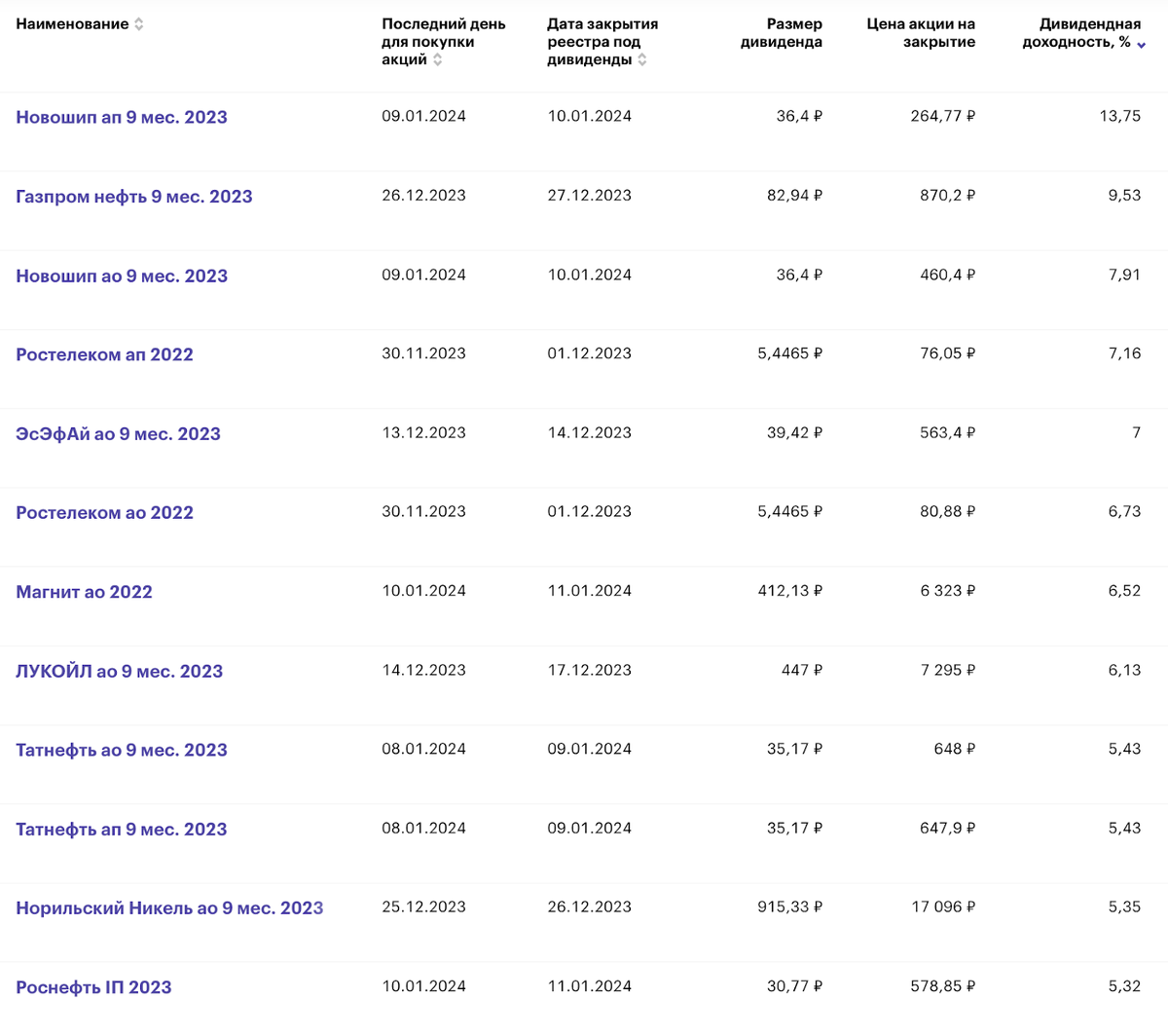This screenshot has height=1036, width=1168.
Task: Select dividend yield value 6,13
Action: pyautogui.click(x=1124, y=670)
